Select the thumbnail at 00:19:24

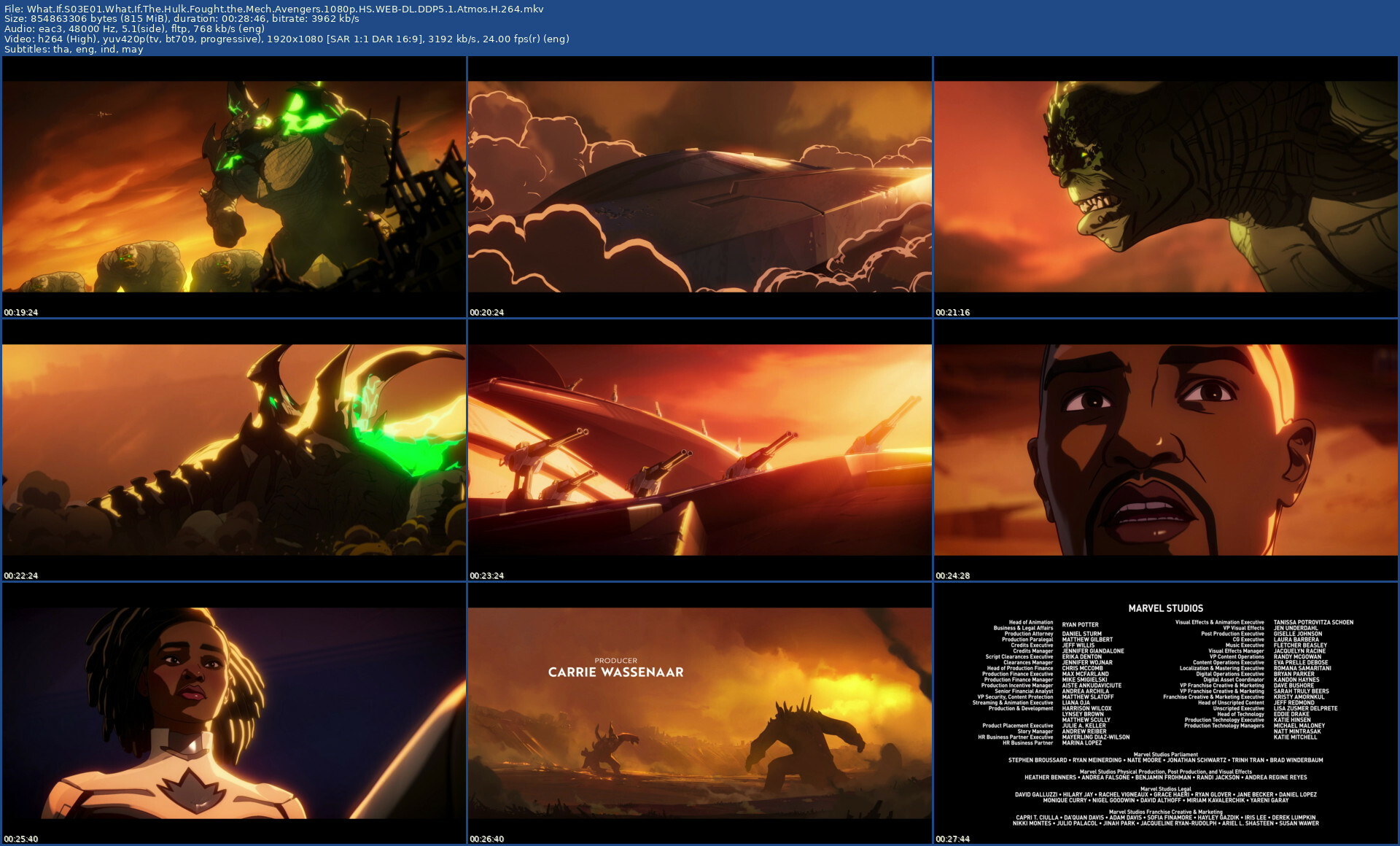coord(234,187)
